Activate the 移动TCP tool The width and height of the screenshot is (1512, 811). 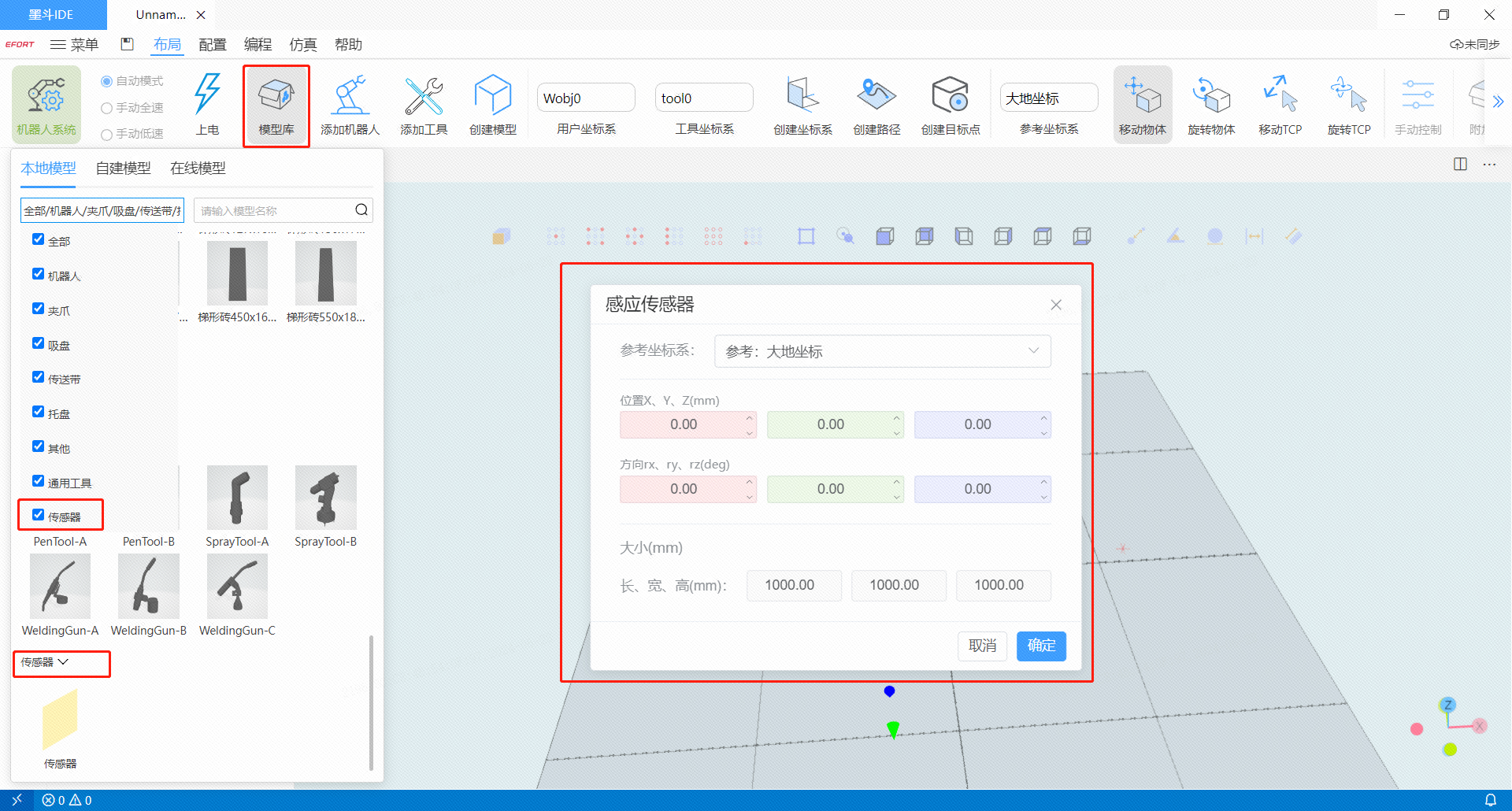click(x=1280, y=105)
